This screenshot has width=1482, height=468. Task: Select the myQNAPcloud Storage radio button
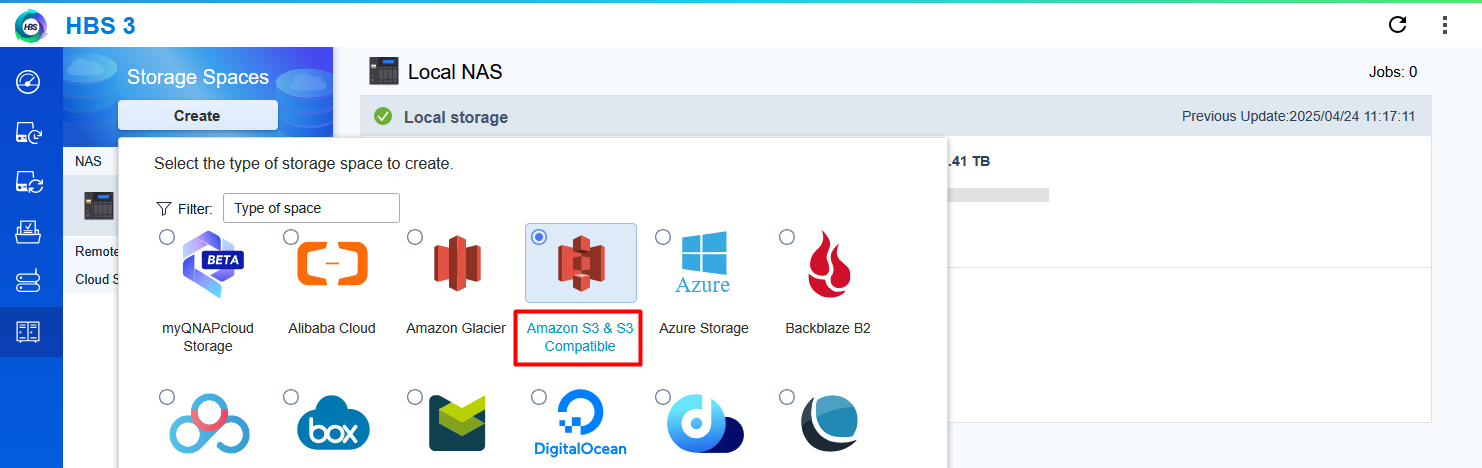[x=167, y=237]
